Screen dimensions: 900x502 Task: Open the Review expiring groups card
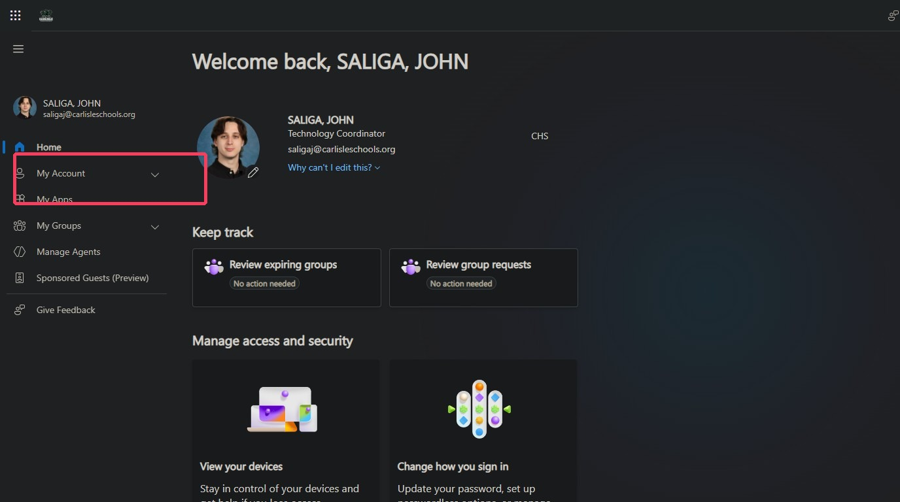pos(286,278)
